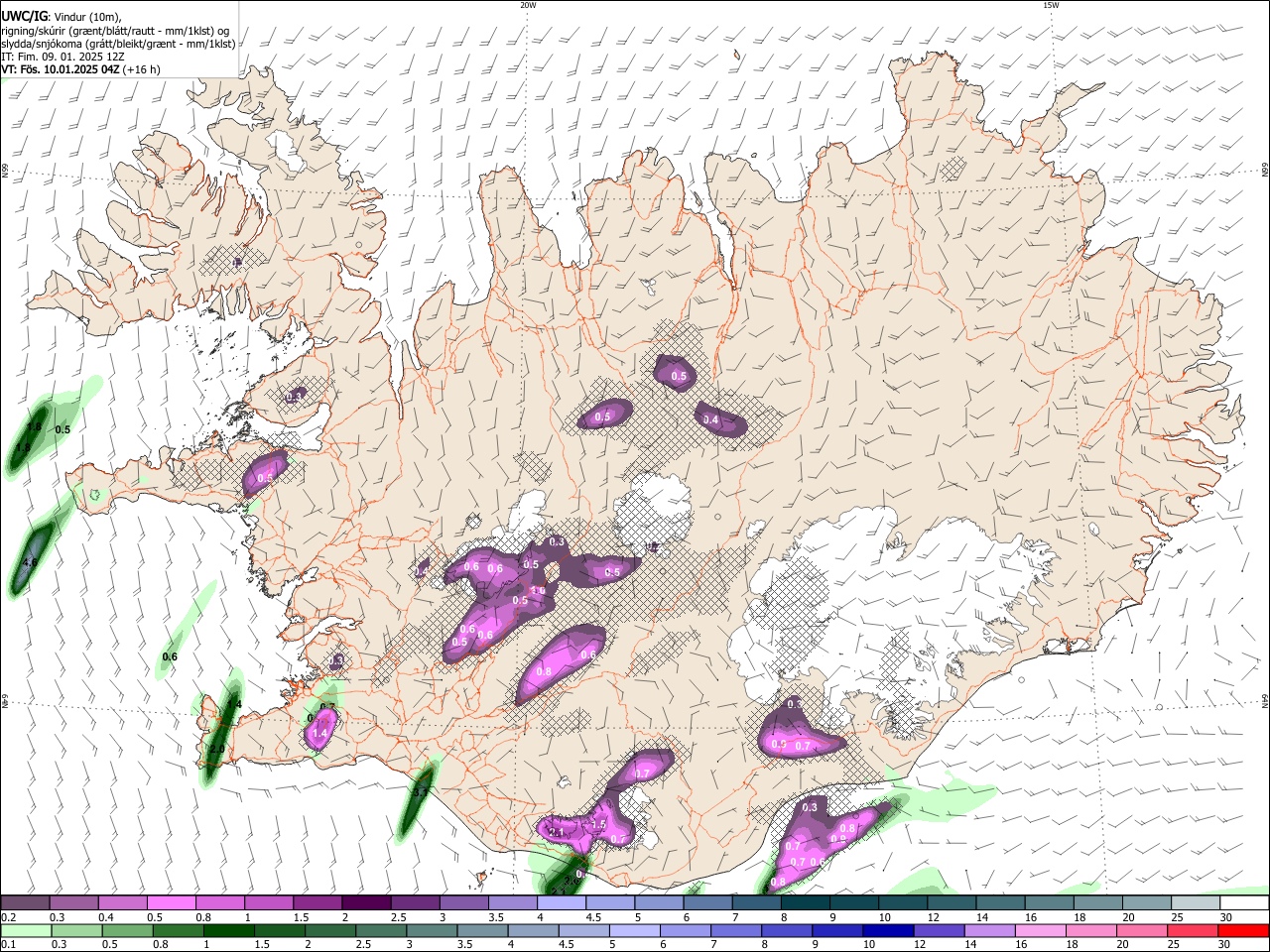
Task: Click the '3.1' value on the green southern streak
Action: [421, 792]
